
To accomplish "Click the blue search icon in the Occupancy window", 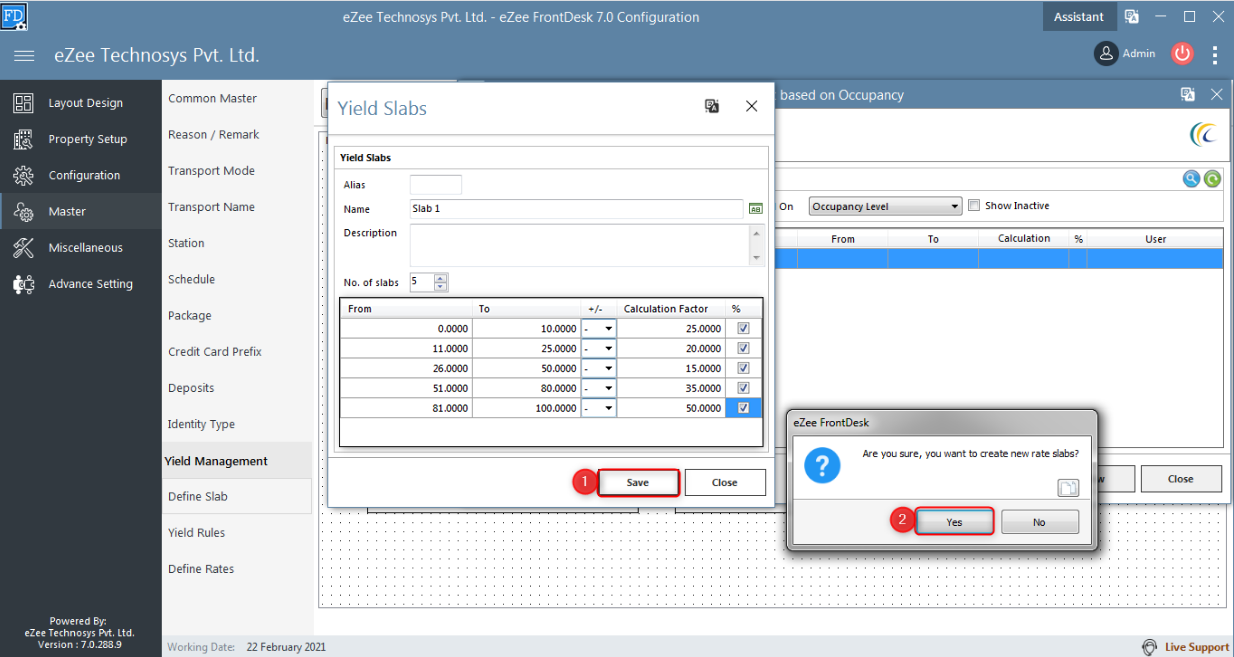I will tap(1191, 179).
